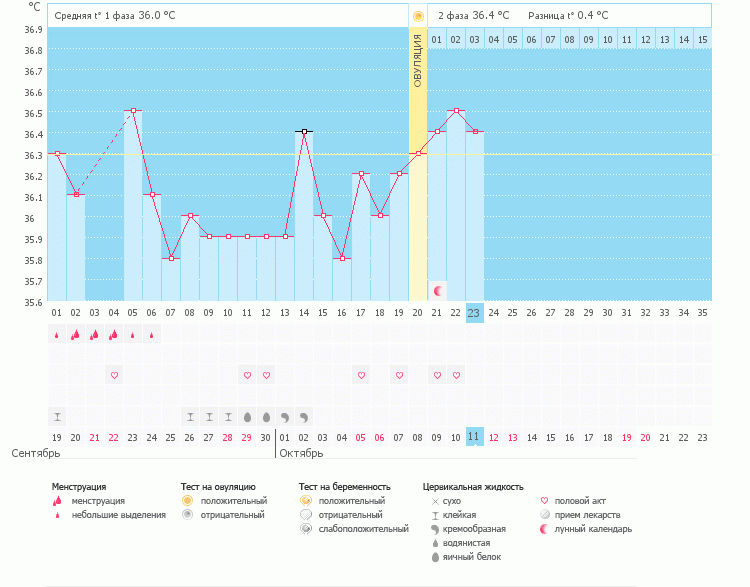750x587 pixels.
Task: Click the ovulation sun icon at chart top
Action: (418, 16)
